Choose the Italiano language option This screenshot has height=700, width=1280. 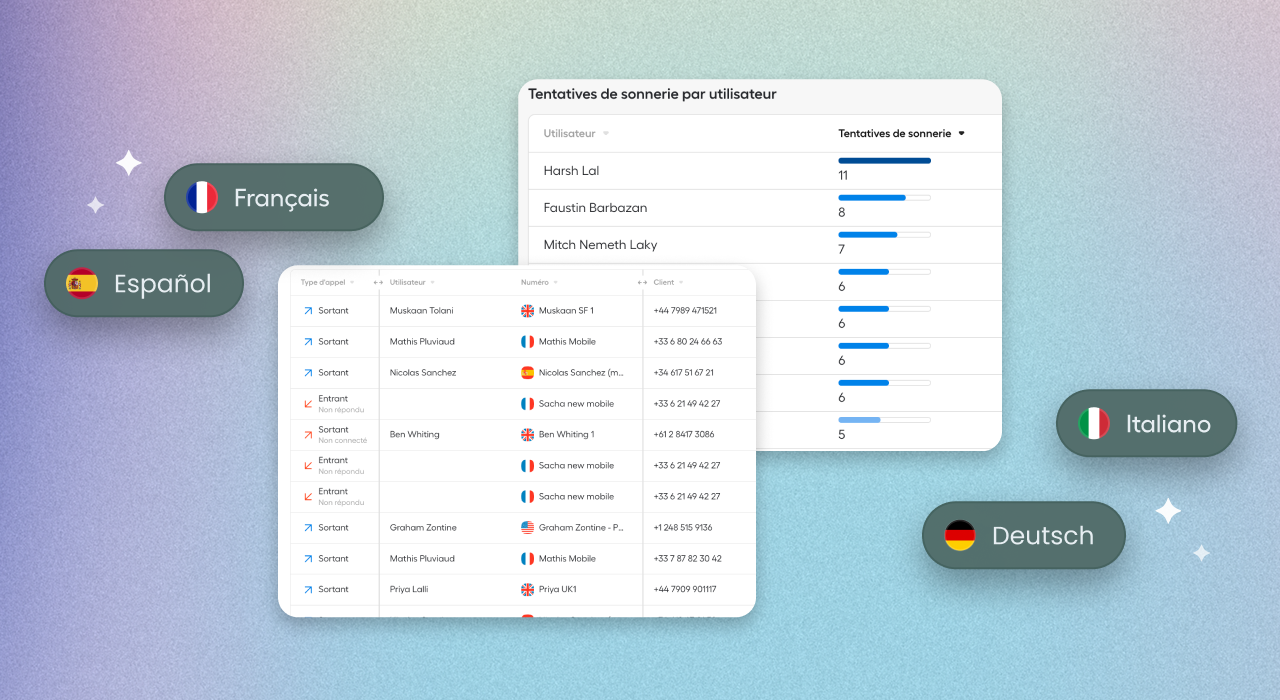(1147, 423)
